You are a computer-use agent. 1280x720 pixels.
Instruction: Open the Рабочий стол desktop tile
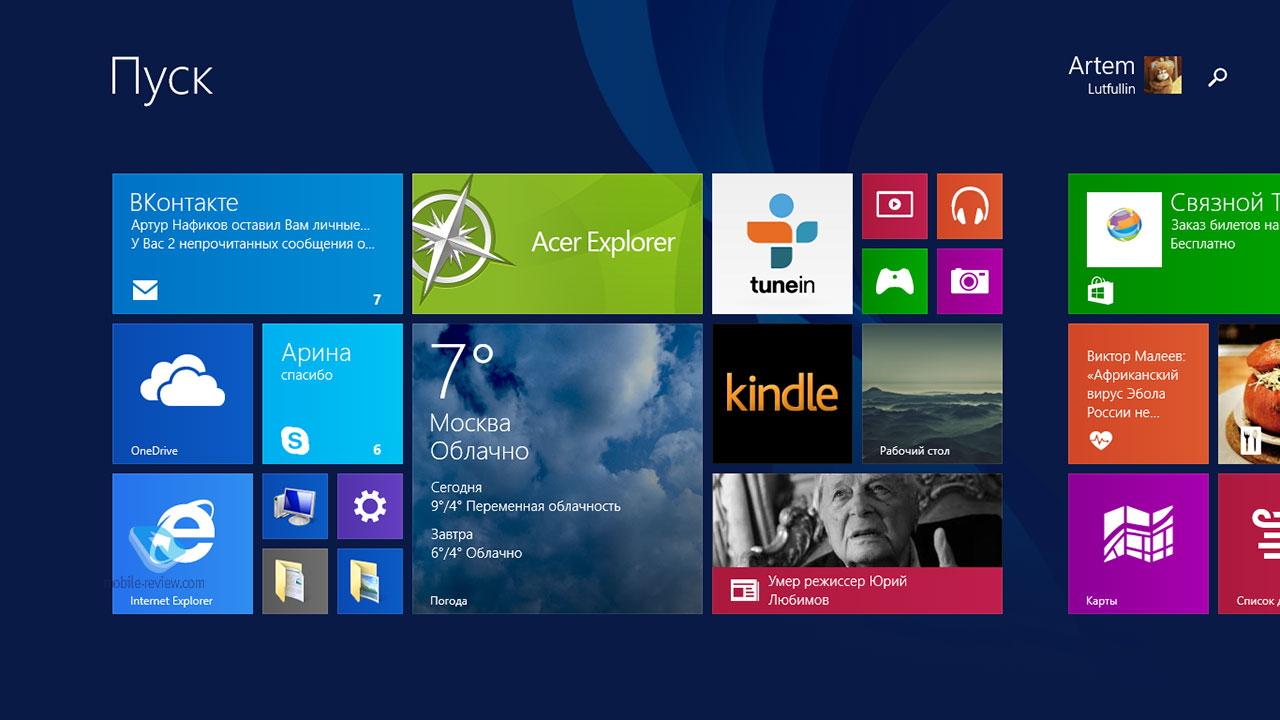932,394
